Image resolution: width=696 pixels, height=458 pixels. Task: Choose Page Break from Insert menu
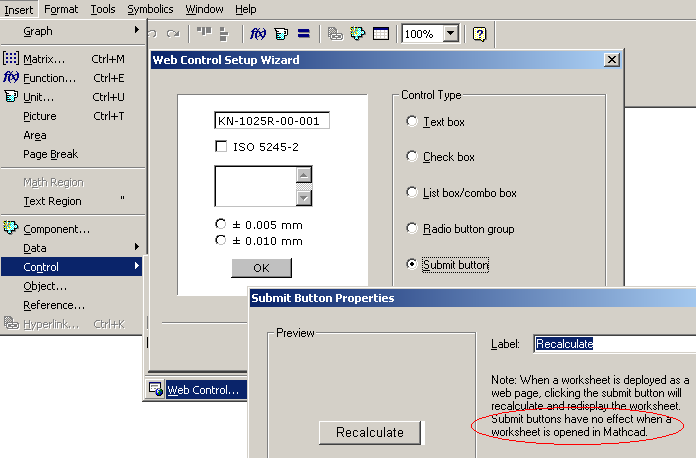pos(73,154)
